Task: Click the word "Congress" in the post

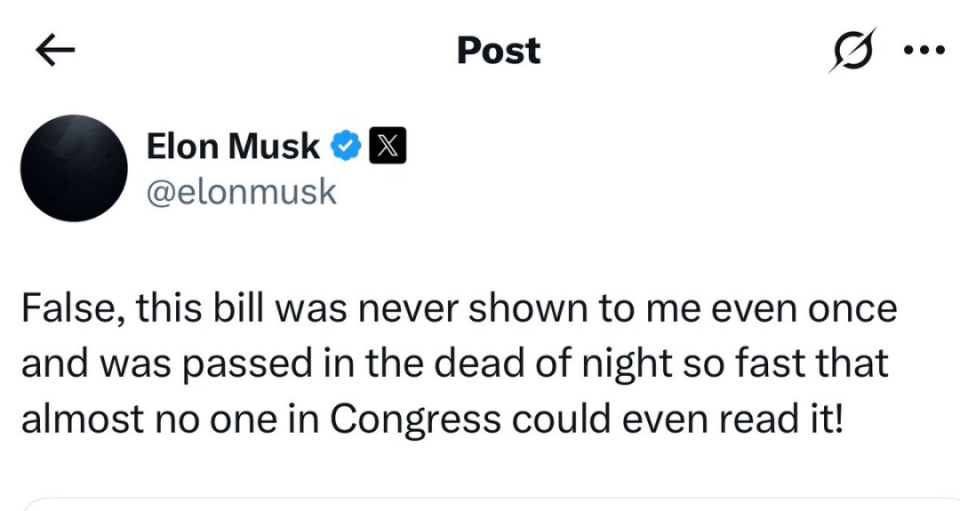Action: coord(415,420)
